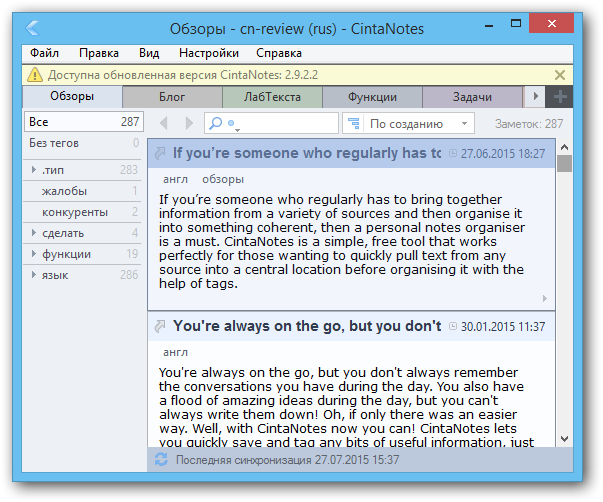Select note titled 'You're always on the go'
This screenshot has width=603, height=502.
(306, 326)
